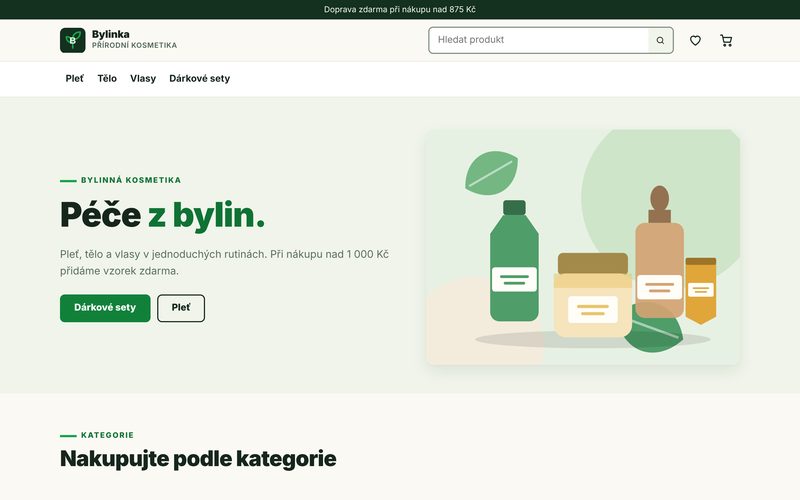The height and width of the screenshot is (500, 800).
Task: Click the Nakupujte podle kategorie heading
Action: 198,459
